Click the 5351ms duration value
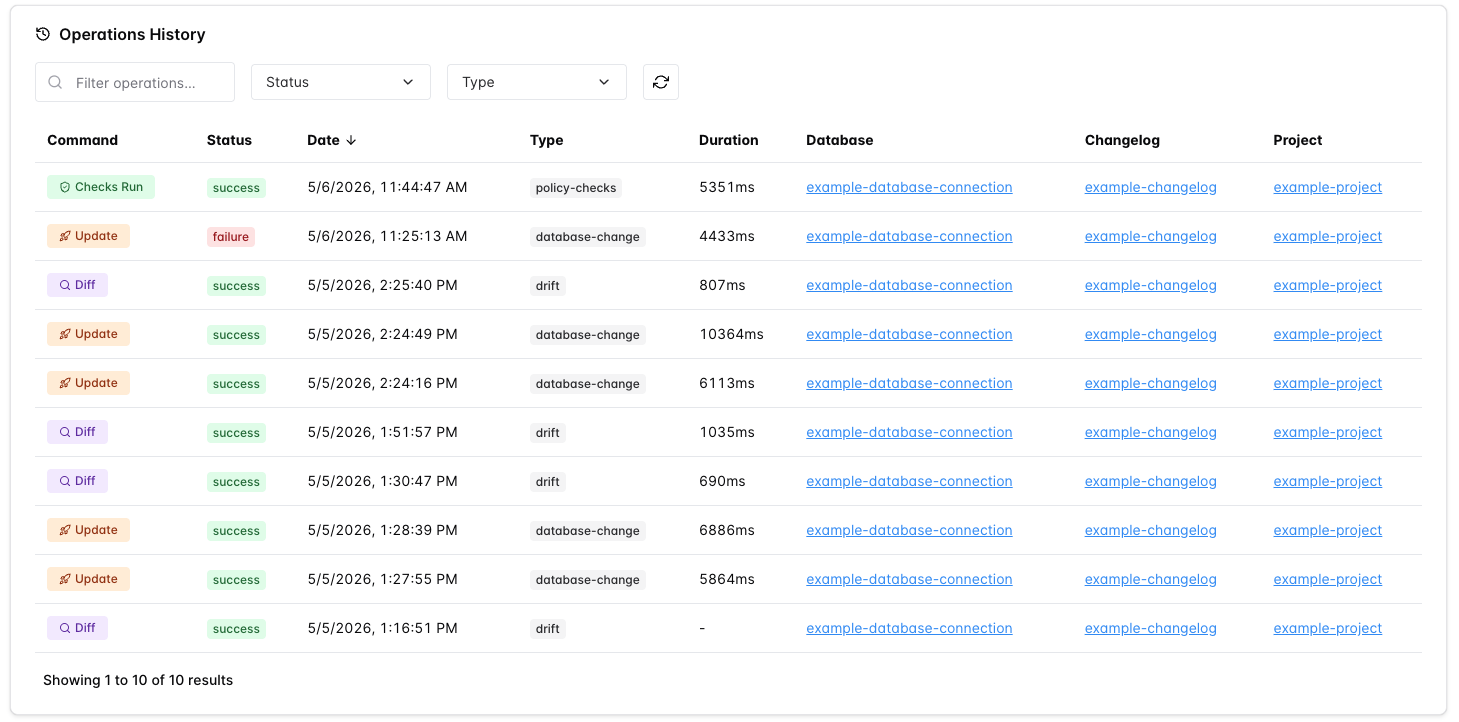The image size is (1459, 722). (x=727, y=187)
